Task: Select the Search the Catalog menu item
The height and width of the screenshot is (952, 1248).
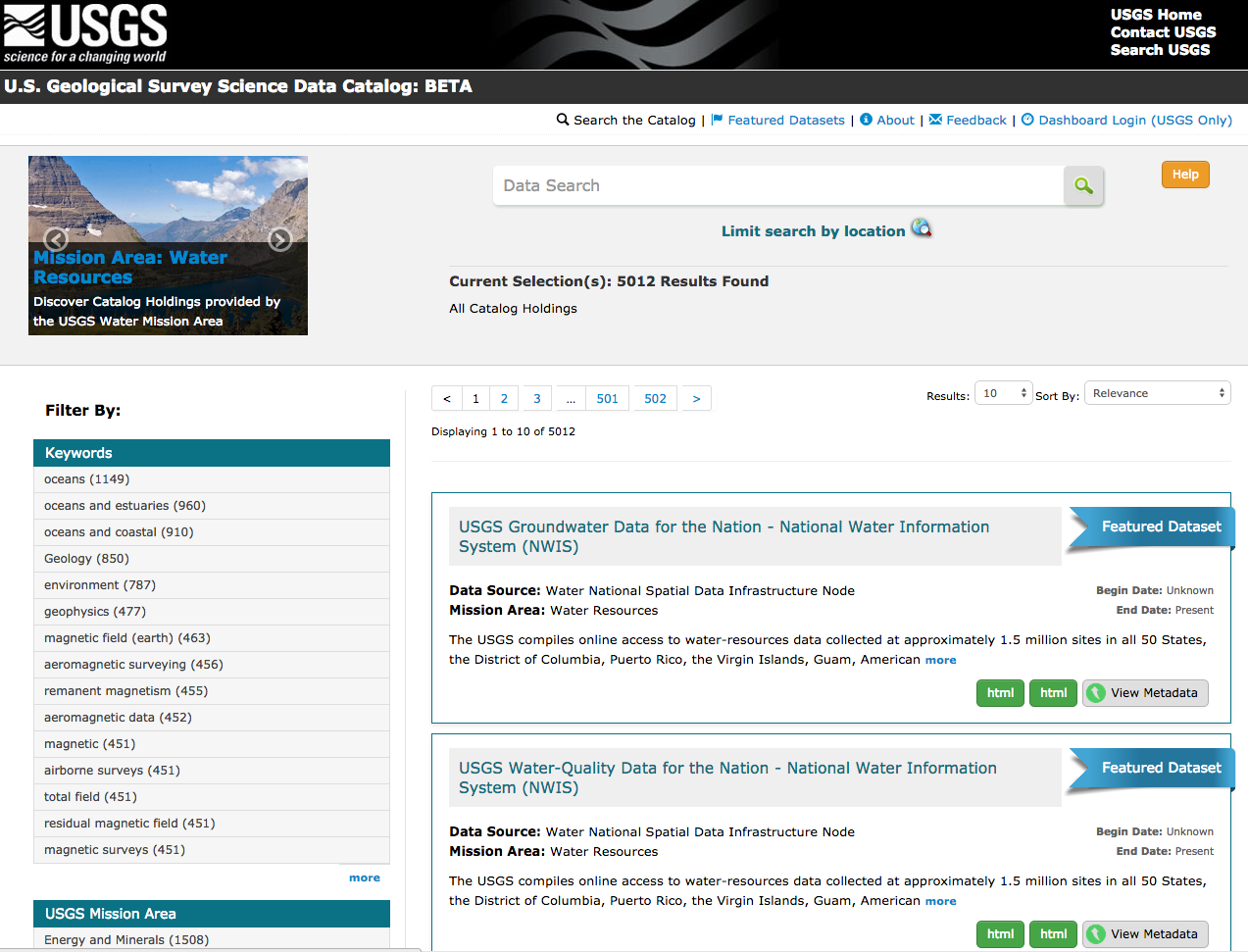Action: [632, 120]
